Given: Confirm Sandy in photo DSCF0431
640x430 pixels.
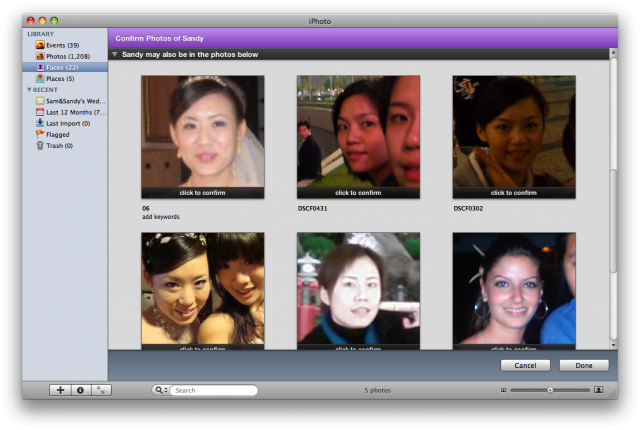Looking at the screenshot, I should [358, 193].
